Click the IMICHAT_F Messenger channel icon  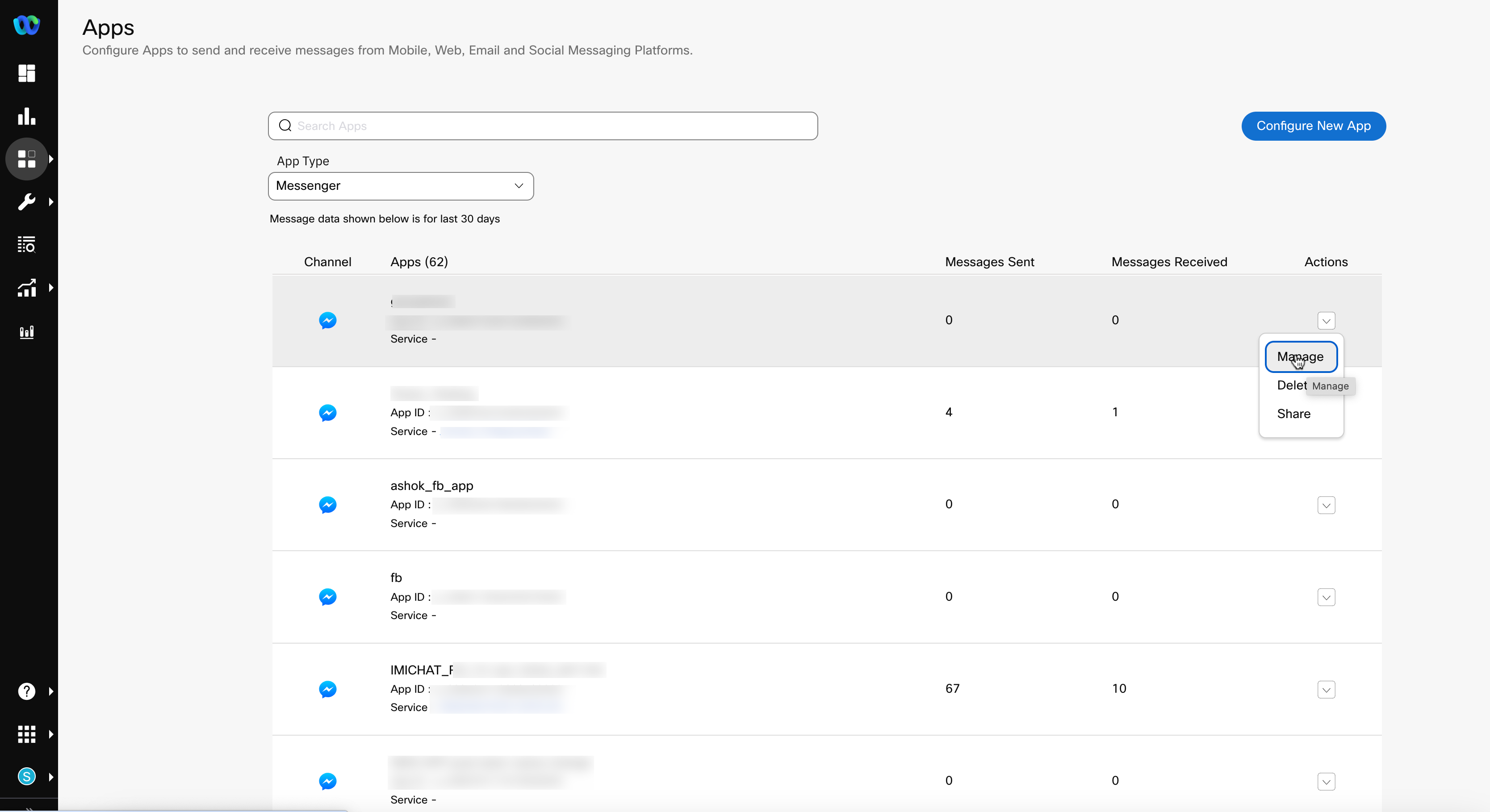coord(328,689)
